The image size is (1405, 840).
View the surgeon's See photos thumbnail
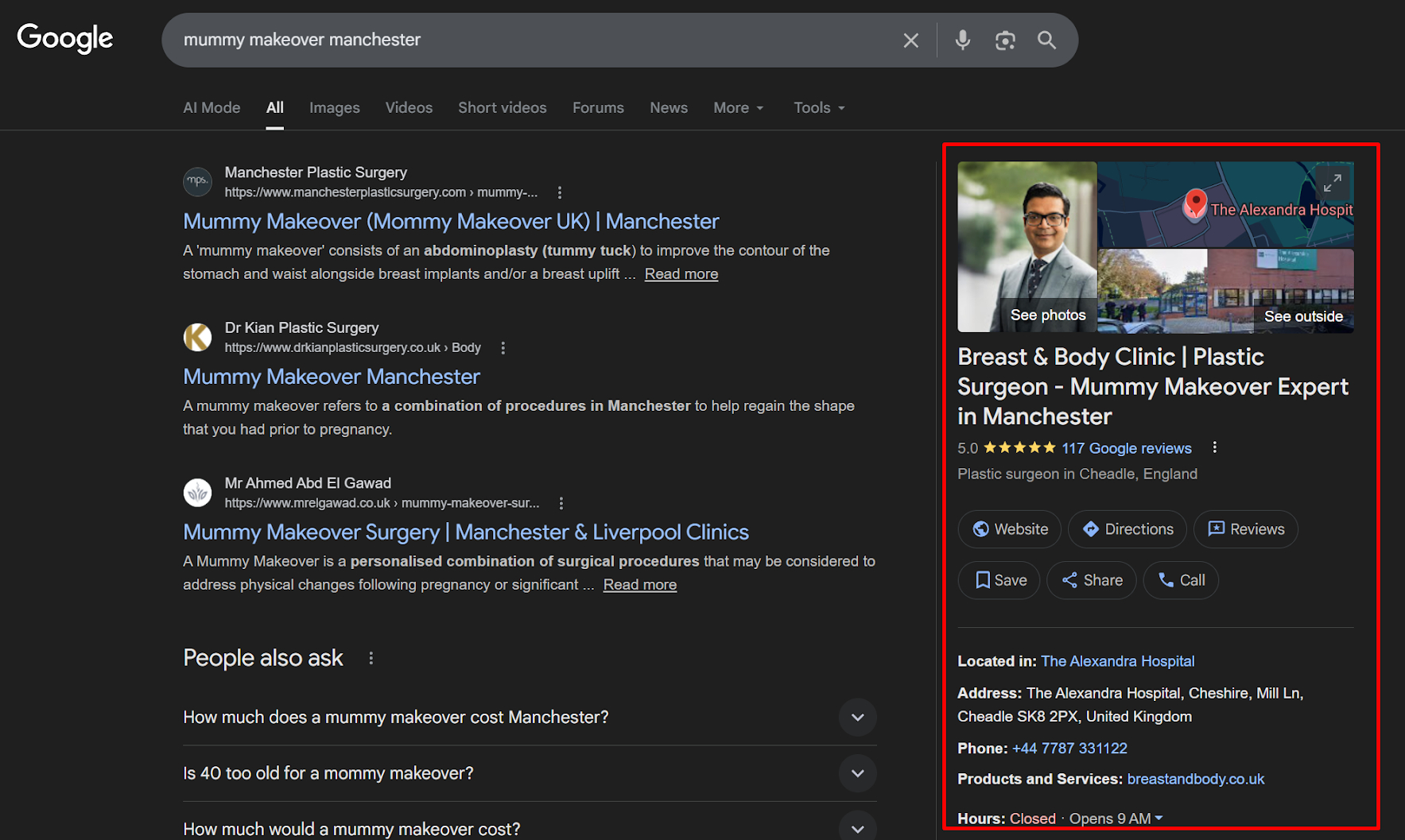click(x=1027, y=247)
